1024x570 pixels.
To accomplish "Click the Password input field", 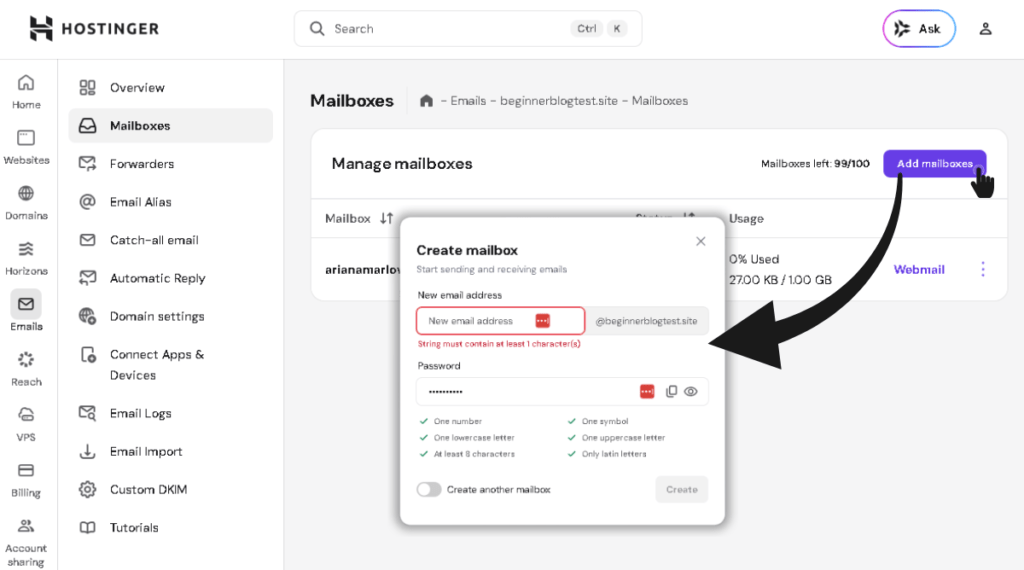I will point(562,392).
